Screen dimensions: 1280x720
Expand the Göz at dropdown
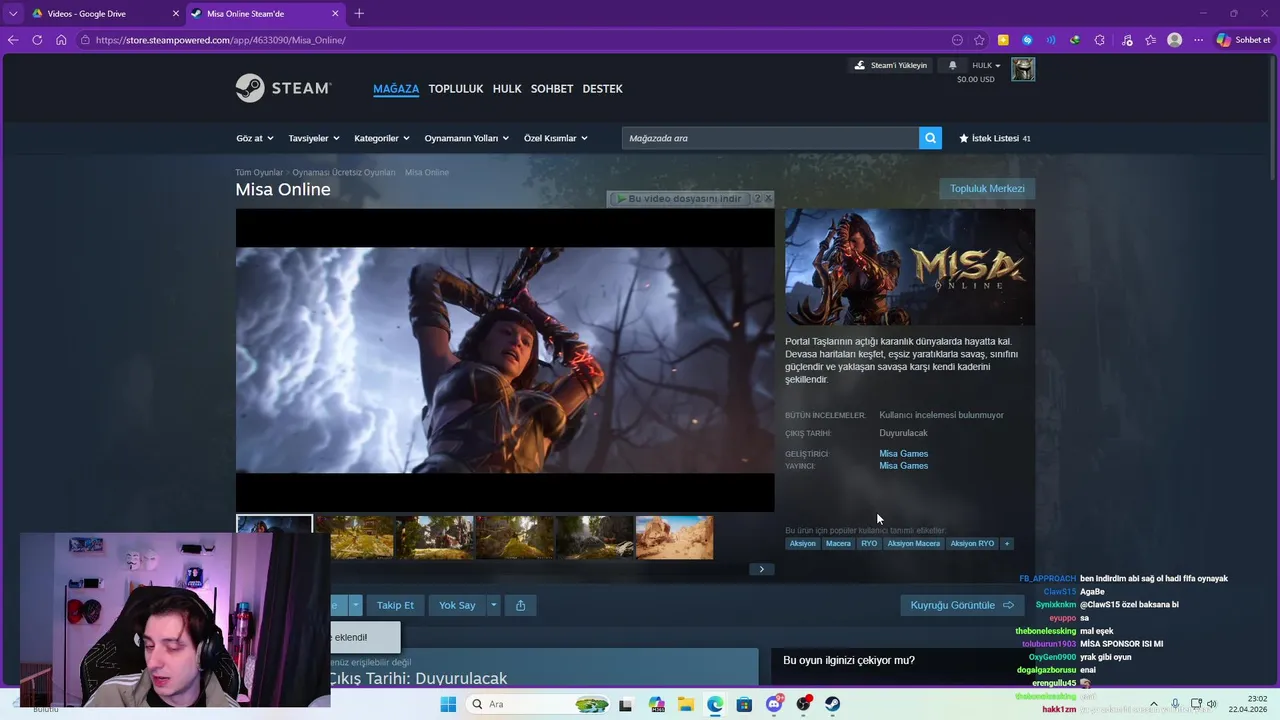pos(254,138)
